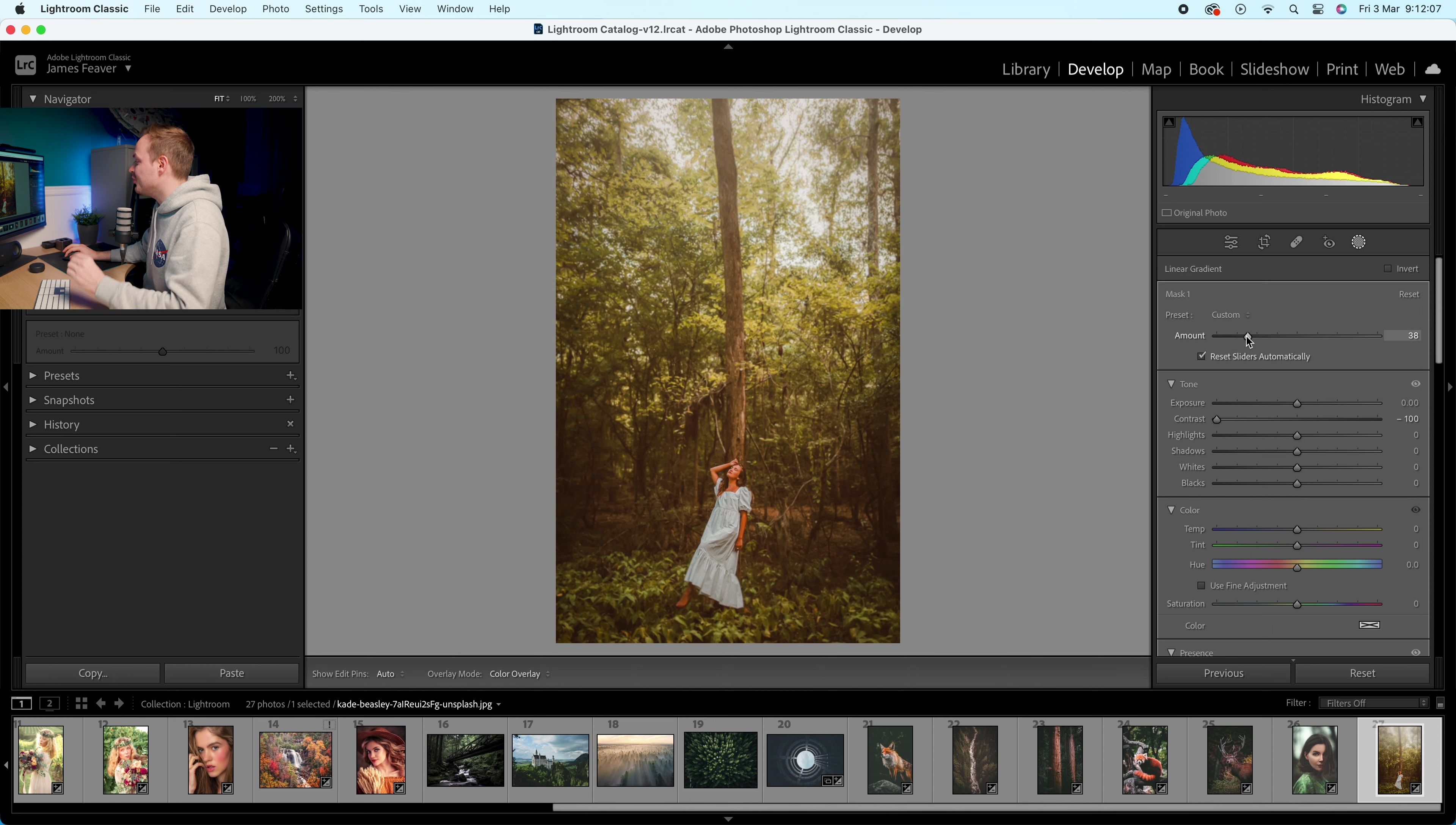Go forward with the right arrow icon
Image resolution: width=1456 pixels, height=825 pixels.
coord(119,703)
